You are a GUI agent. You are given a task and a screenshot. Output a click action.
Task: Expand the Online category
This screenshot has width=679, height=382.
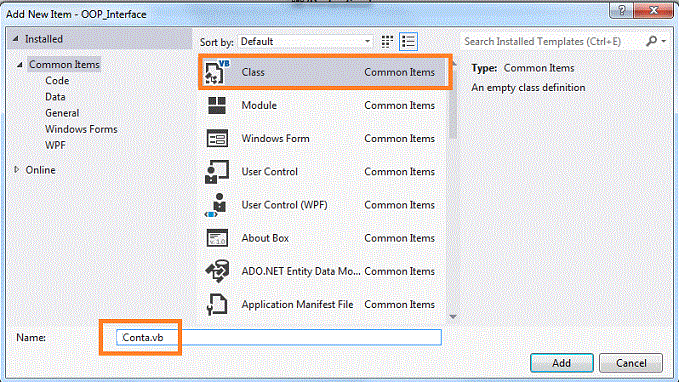click(x=16, y=170)
